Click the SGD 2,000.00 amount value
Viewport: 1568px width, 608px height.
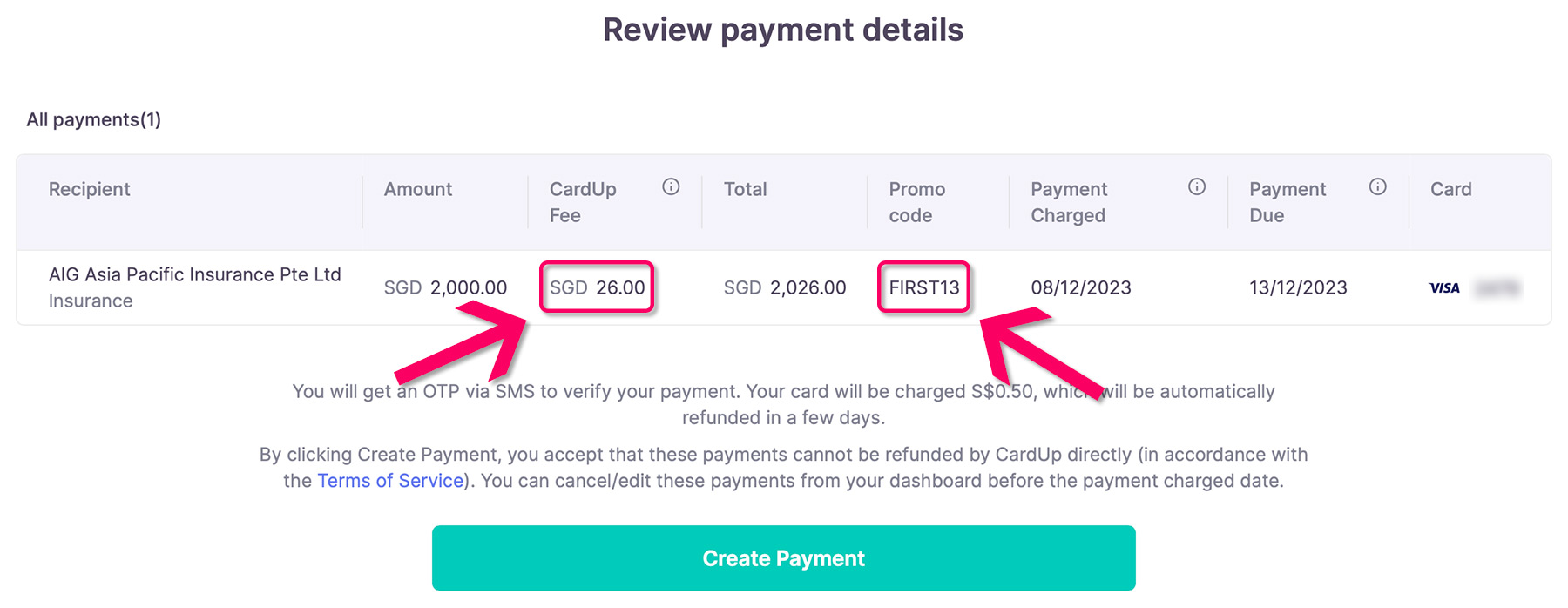(445, 287)
